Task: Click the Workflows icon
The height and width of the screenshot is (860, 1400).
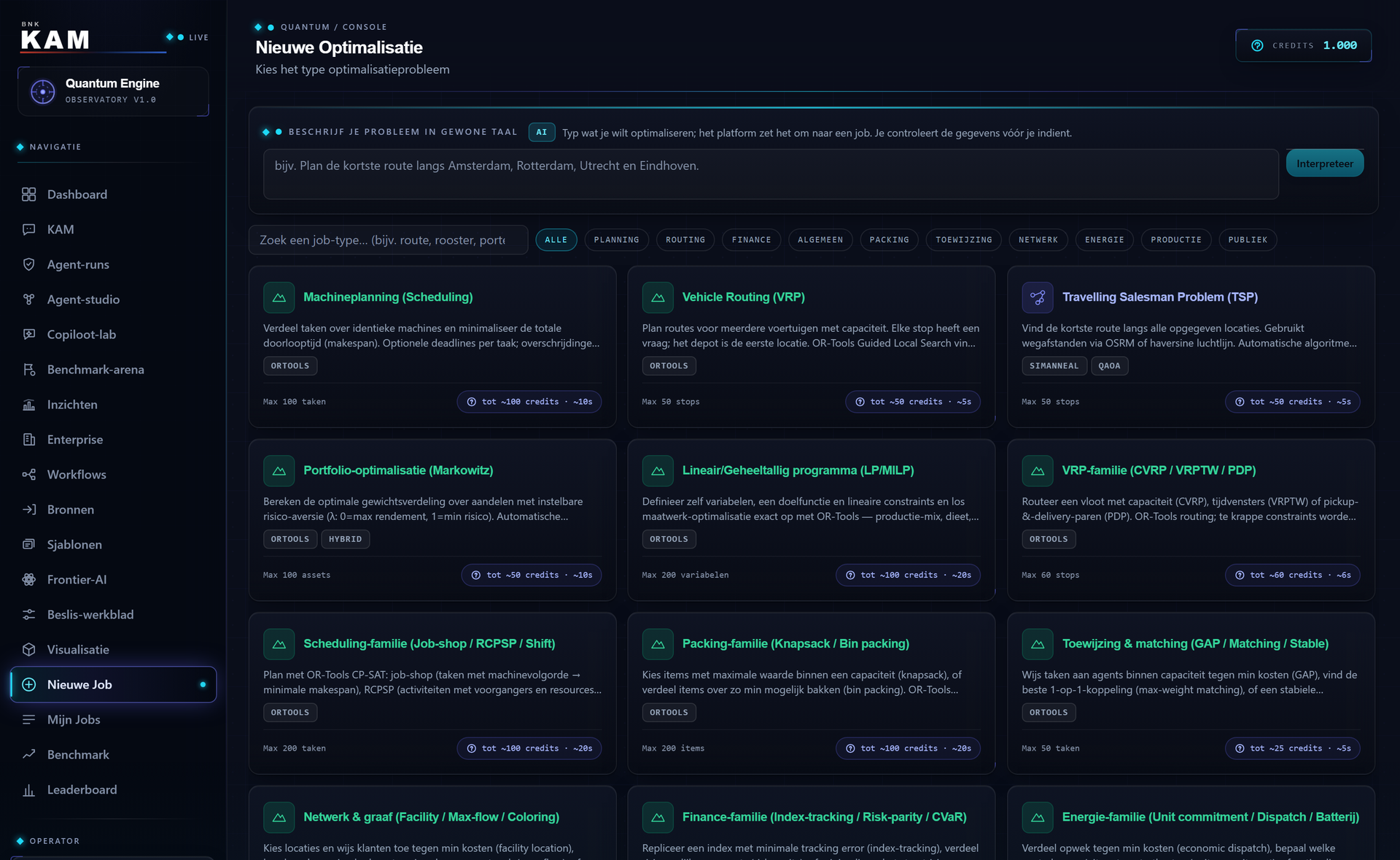Action: click(x=28, y=474)
